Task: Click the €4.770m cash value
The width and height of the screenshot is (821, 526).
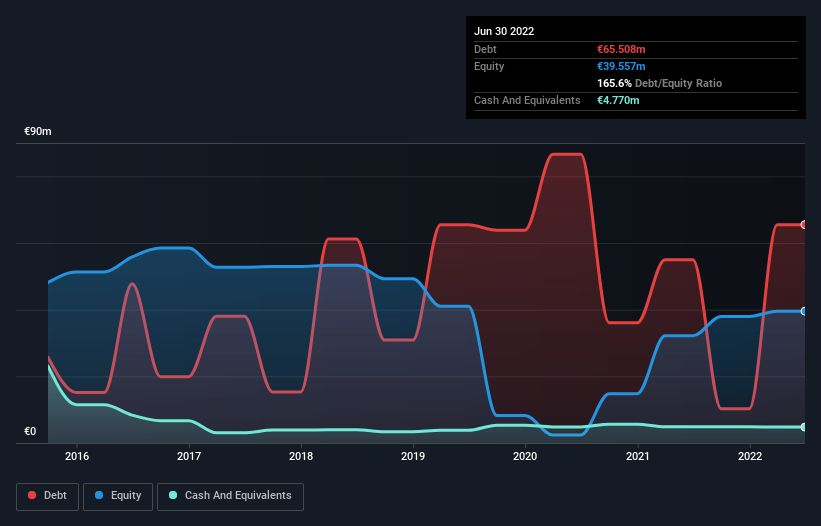Action: pos(618,100)
